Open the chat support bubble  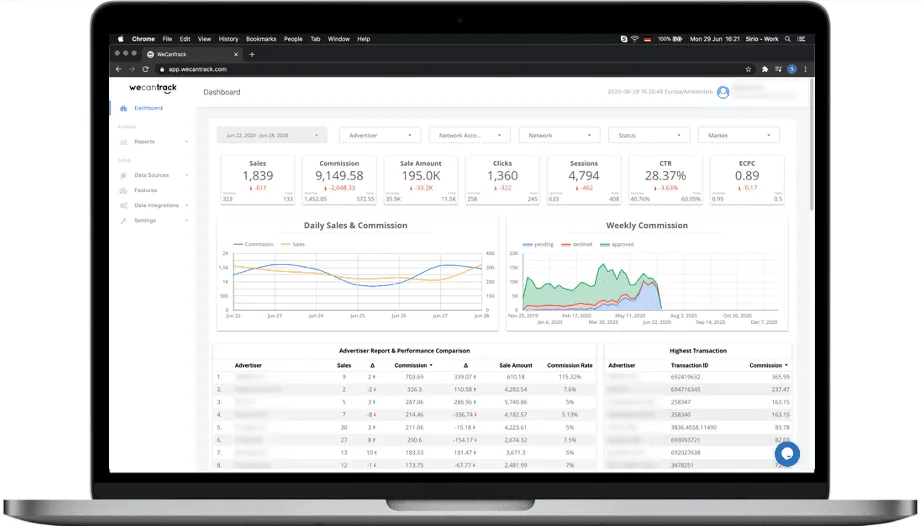tap(787, 454)
